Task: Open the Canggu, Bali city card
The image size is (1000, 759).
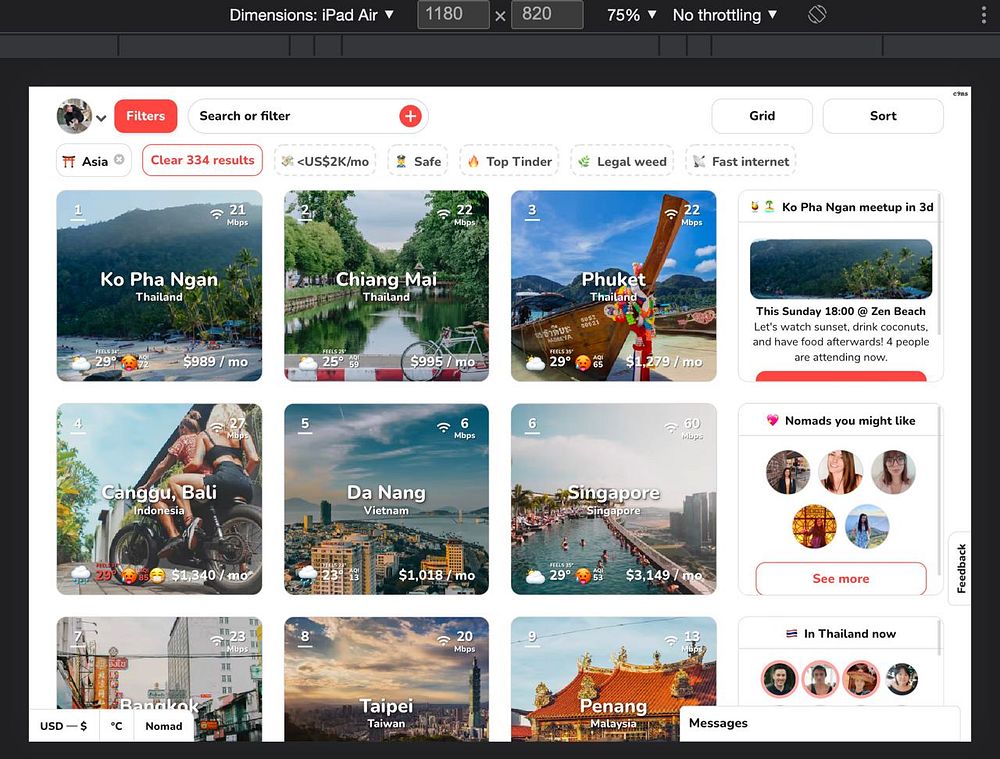Action: [159, 499]
